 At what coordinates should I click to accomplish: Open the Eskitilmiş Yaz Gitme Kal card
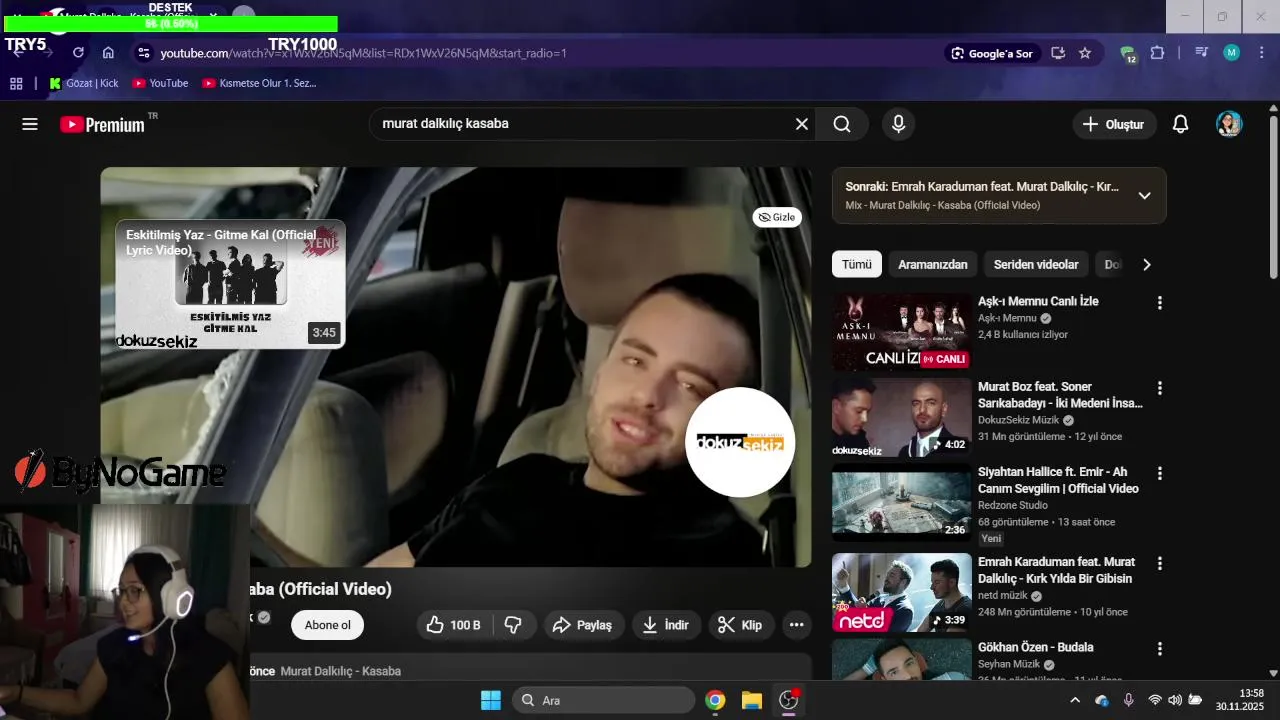(230, 284)
